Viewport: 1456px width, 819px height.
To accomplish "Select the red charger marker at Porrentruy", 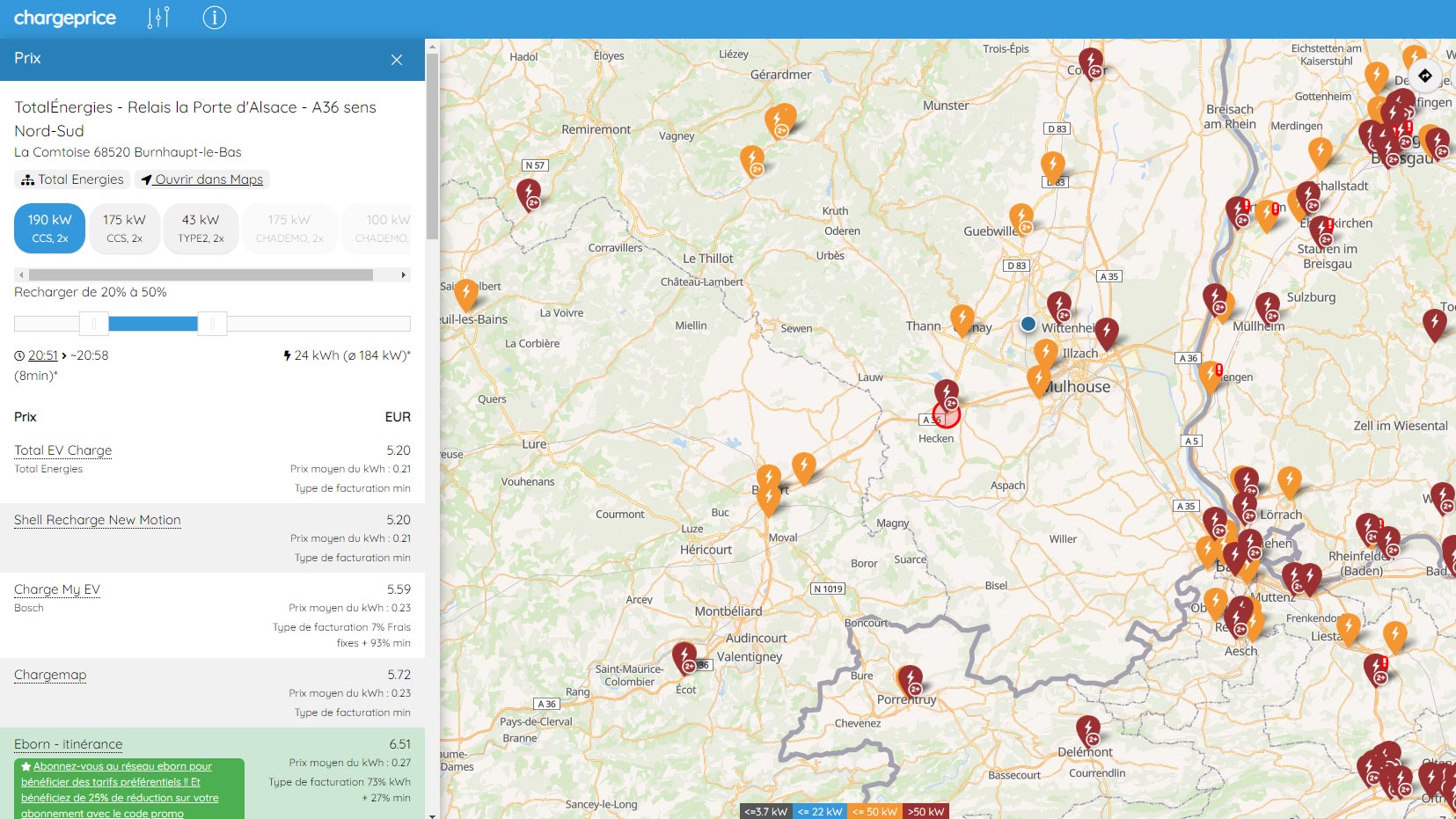I will tap(910, 680).
